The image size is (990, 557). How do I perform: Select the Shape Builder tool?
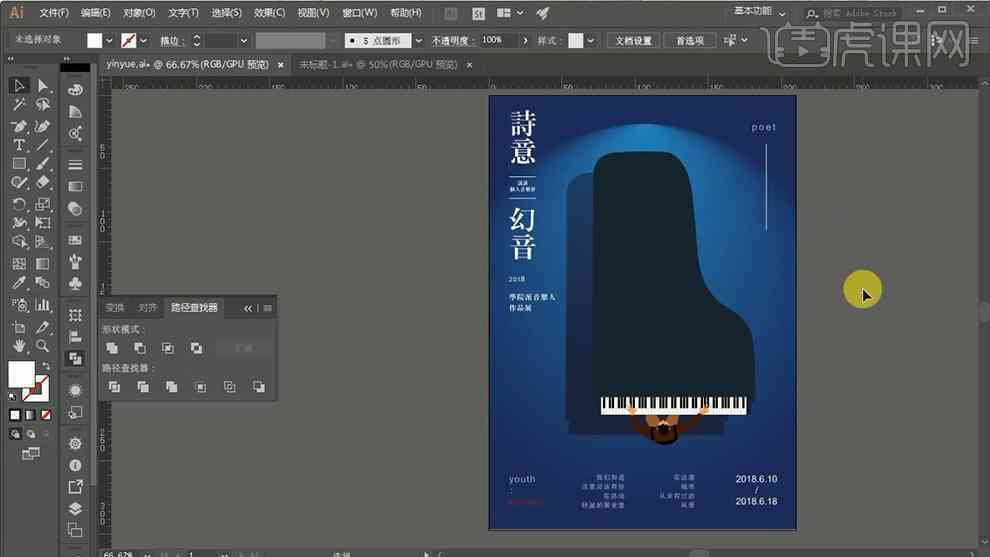[x=19, y=242]
